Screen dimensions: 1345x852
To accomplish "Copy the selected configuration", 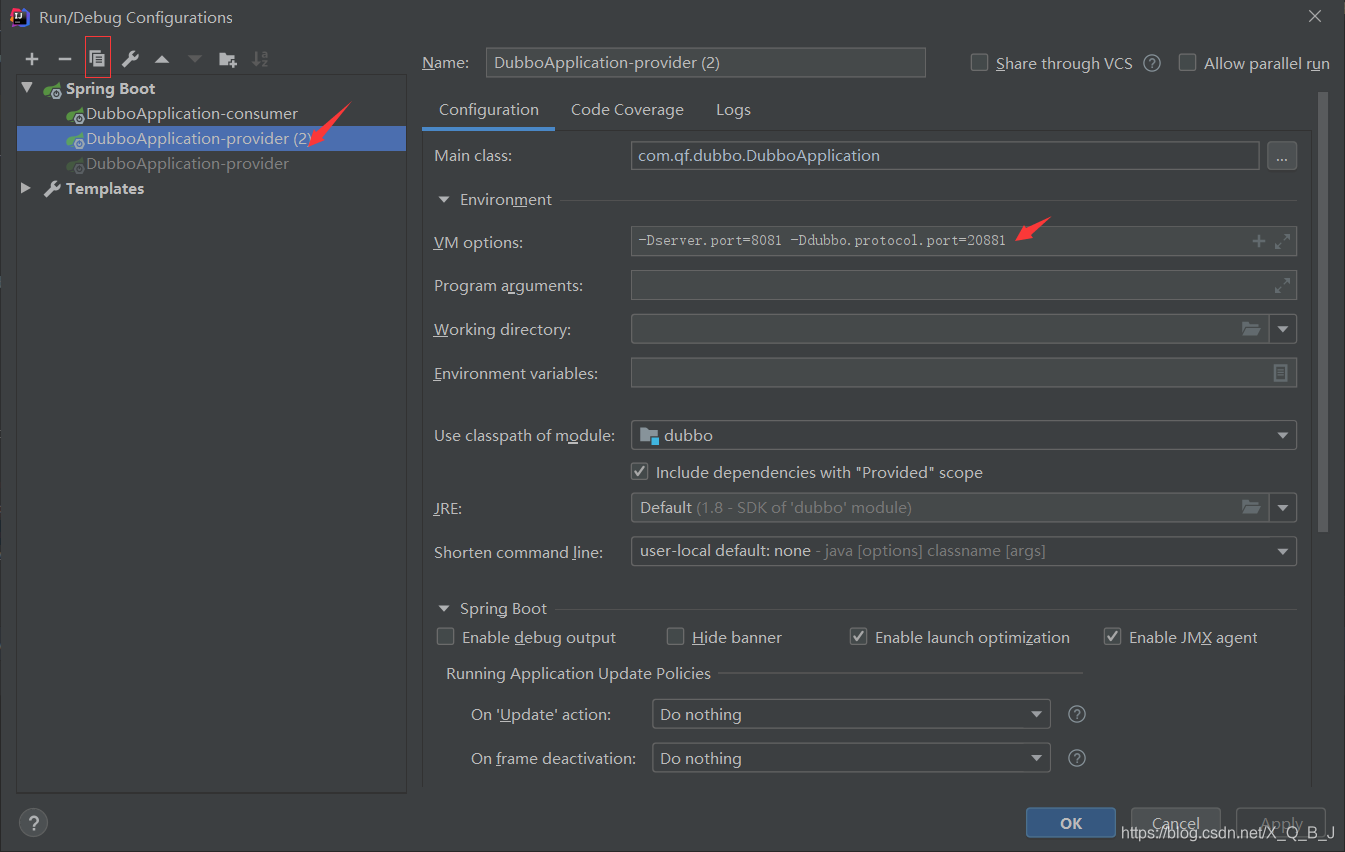I will tap(97, 59).
